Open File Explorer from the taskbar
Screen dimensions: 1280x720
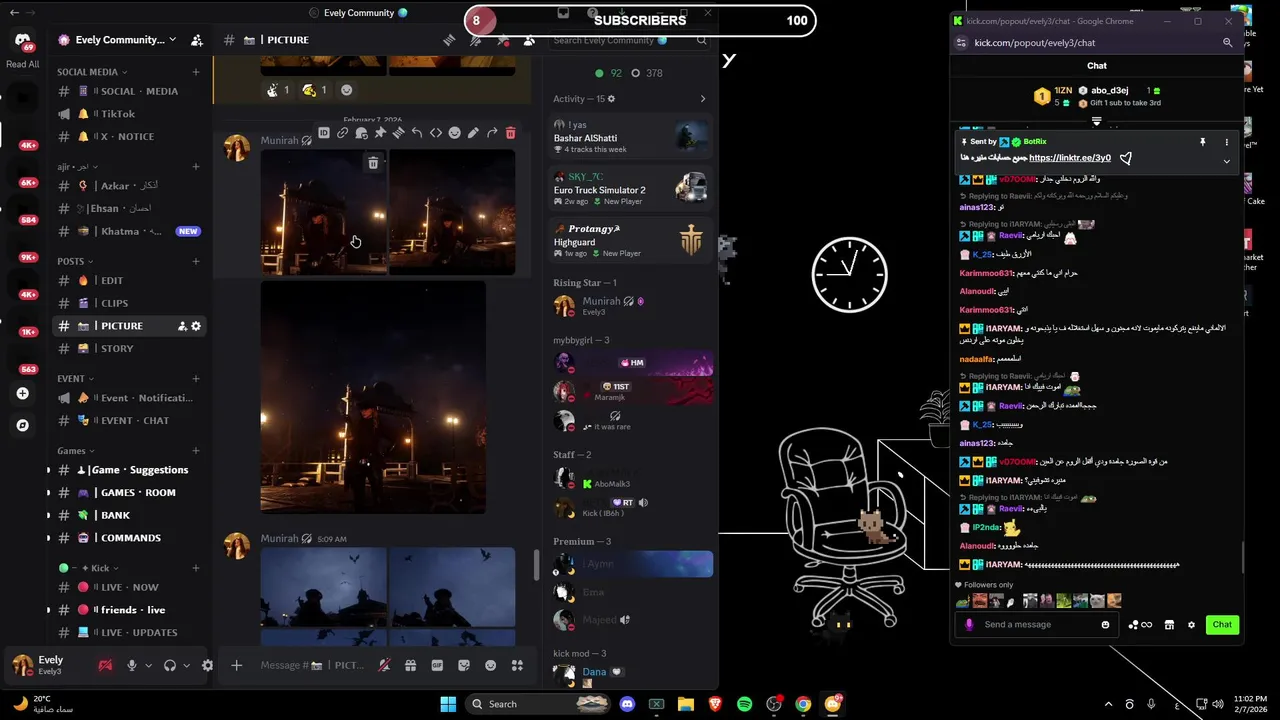(x=685, y=704)
